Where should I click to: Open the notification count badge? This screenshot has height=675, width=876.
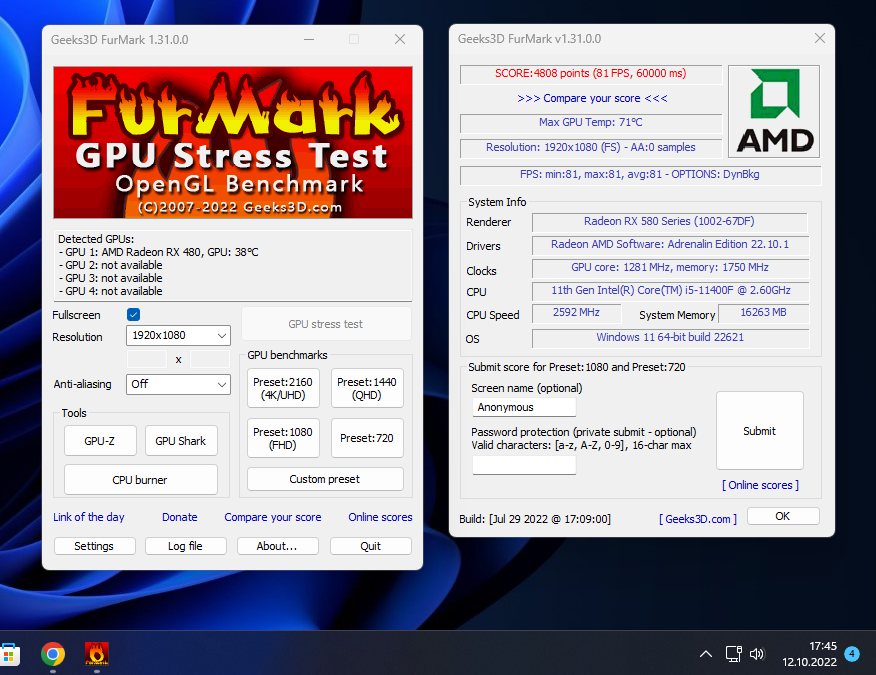(851, 654)
